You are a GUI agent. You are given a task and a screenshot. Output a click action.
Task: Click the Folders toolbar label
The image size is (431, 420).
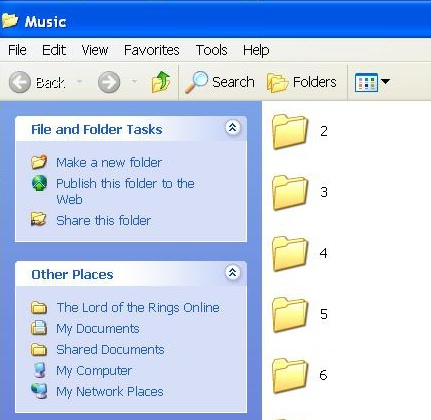click(x=314, y=82)
